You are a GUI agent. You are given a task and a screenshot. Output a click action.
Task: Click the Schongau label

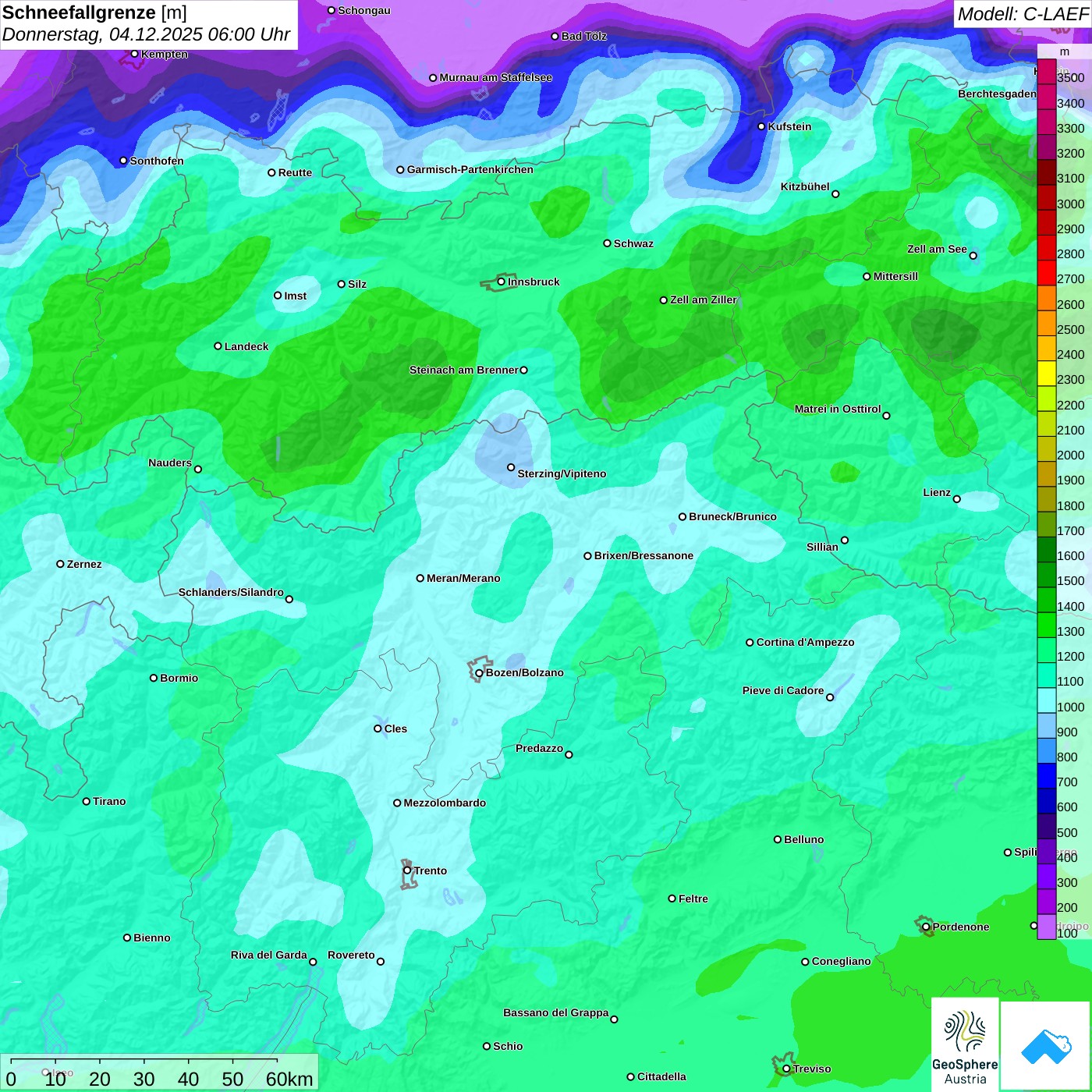(x=364, y=10)
